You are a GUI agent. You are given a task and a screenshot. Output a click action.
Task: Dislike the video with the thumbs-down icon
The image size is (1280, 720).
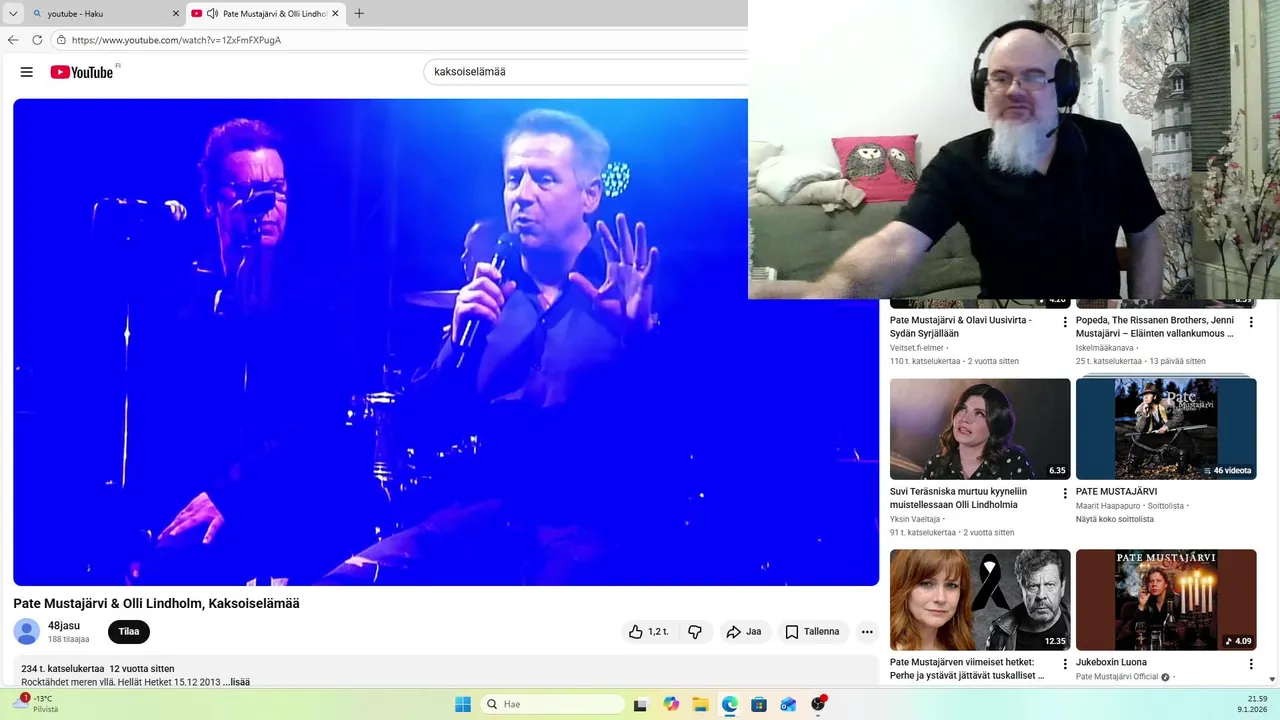[695, 632]
